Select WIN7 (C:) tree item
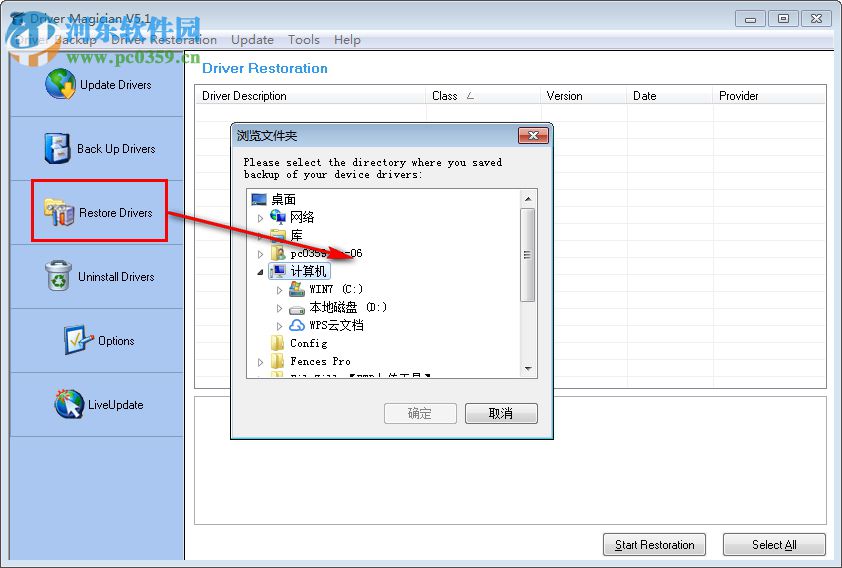The height and width of the screenshot is (568, 842). click(336, 289)
